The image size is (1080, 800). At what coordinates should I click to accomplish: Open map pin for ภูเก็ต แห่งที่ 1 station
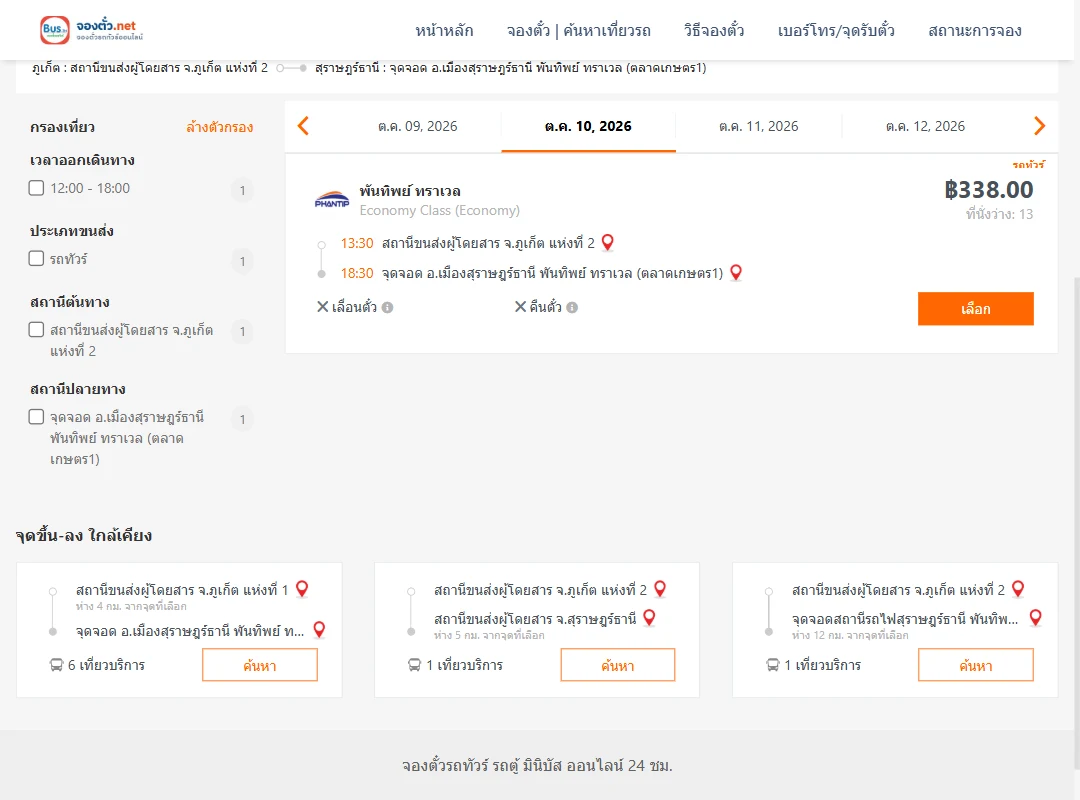(302, 589)
